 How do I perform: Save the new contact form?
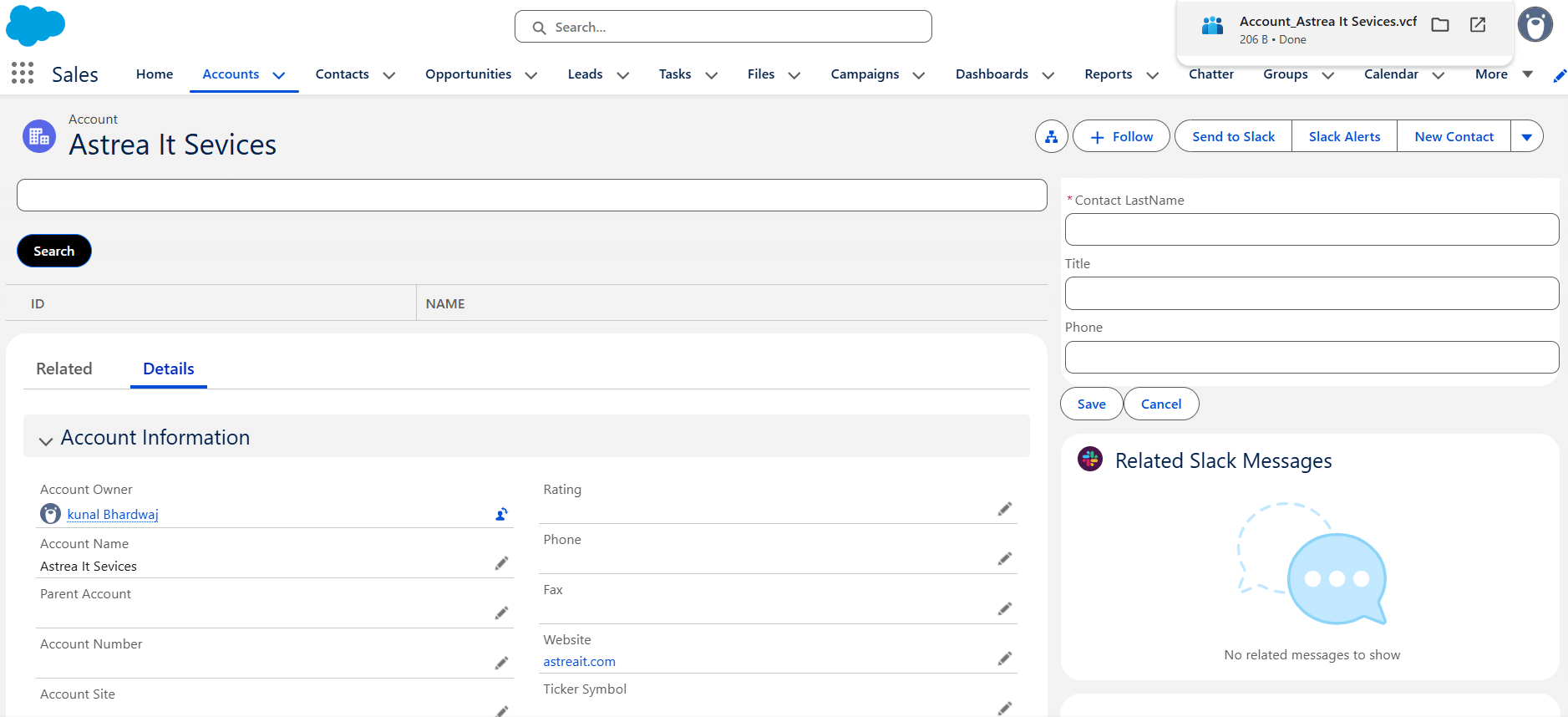click(1091, 404)
